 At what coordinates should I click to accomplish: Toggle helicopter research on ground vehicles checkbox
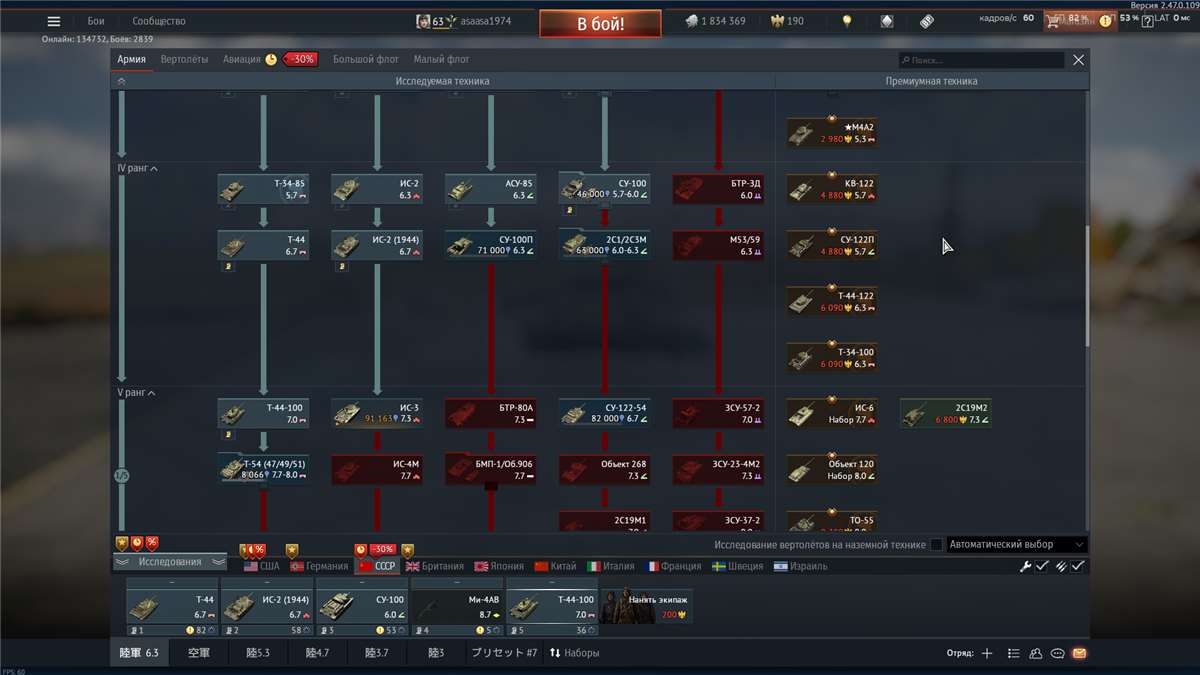tap(936, 545)
